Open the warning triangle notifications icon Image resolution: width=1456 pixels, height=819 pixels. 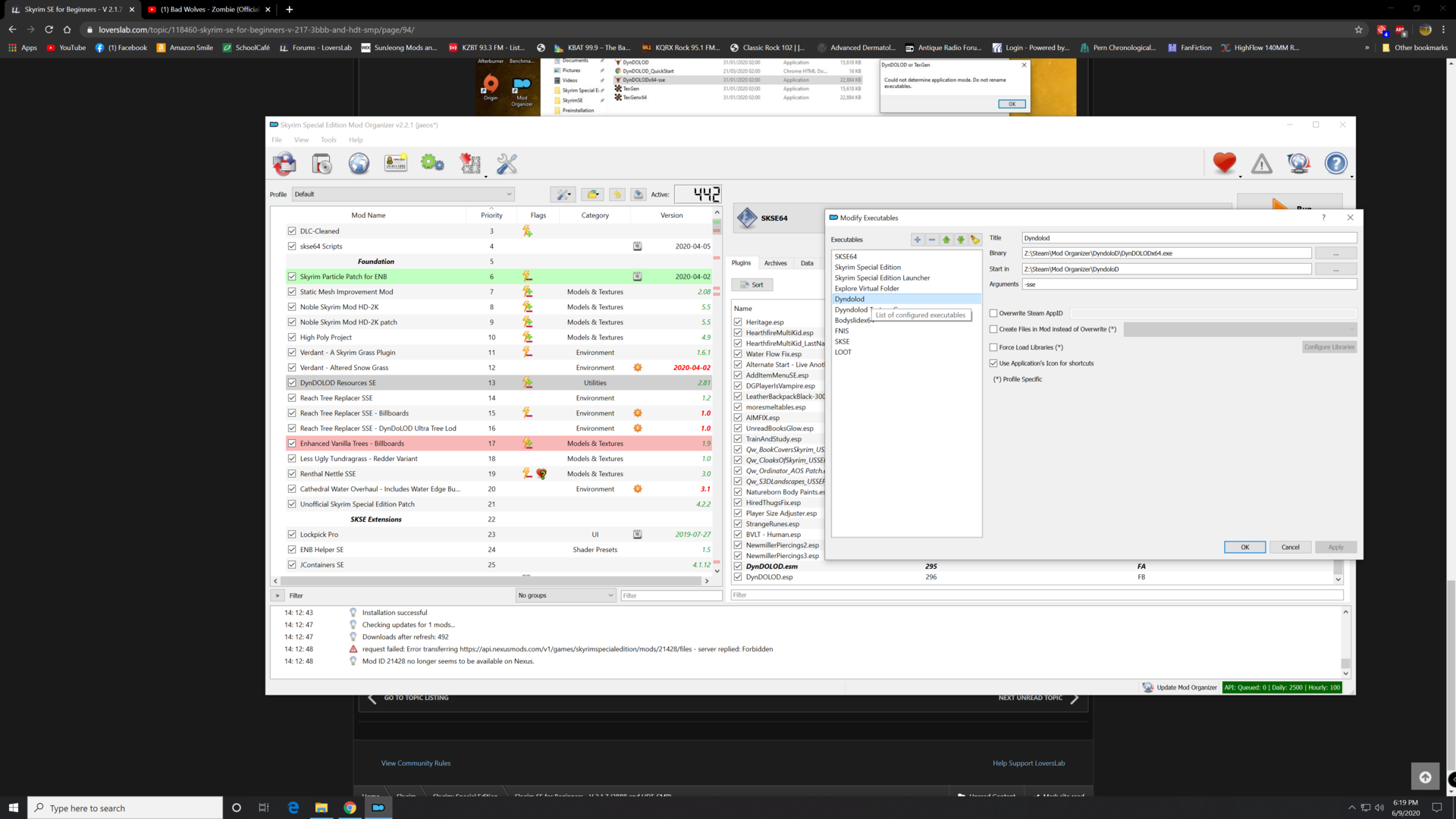1262,163
